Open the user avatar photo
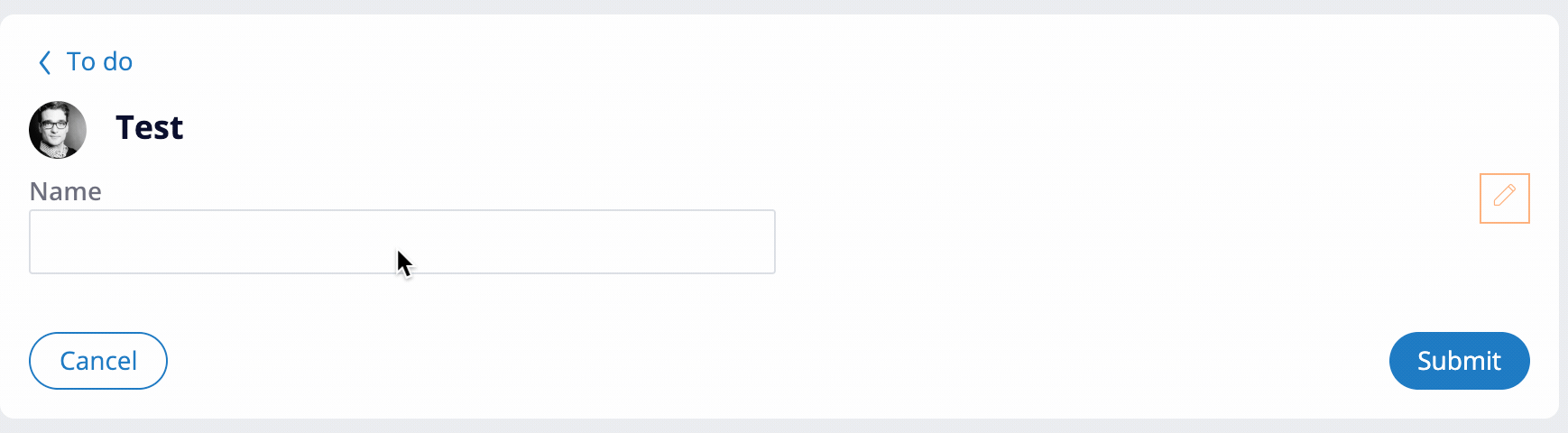 click(x=58, y=130)
